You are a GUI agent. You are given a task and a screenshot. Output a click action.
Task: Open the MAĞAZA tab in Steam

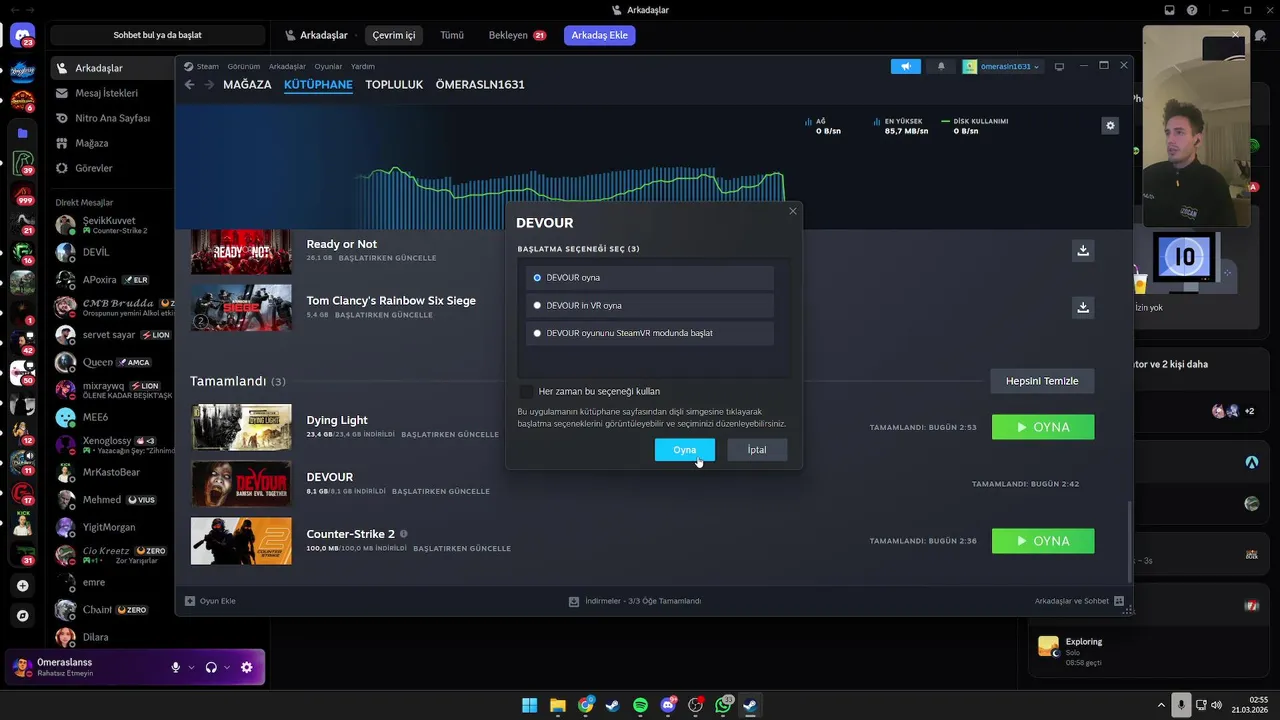pyautogui.click(x=247, y=85)
